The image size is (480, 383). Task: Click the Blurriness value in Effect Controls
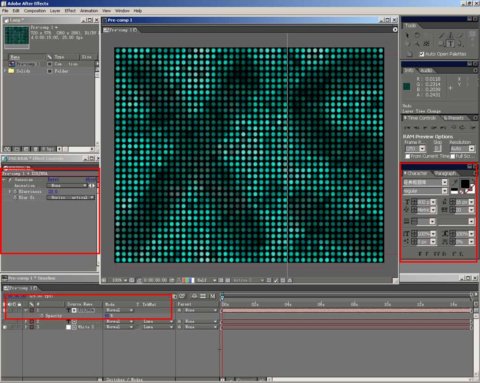coord(53,192)
